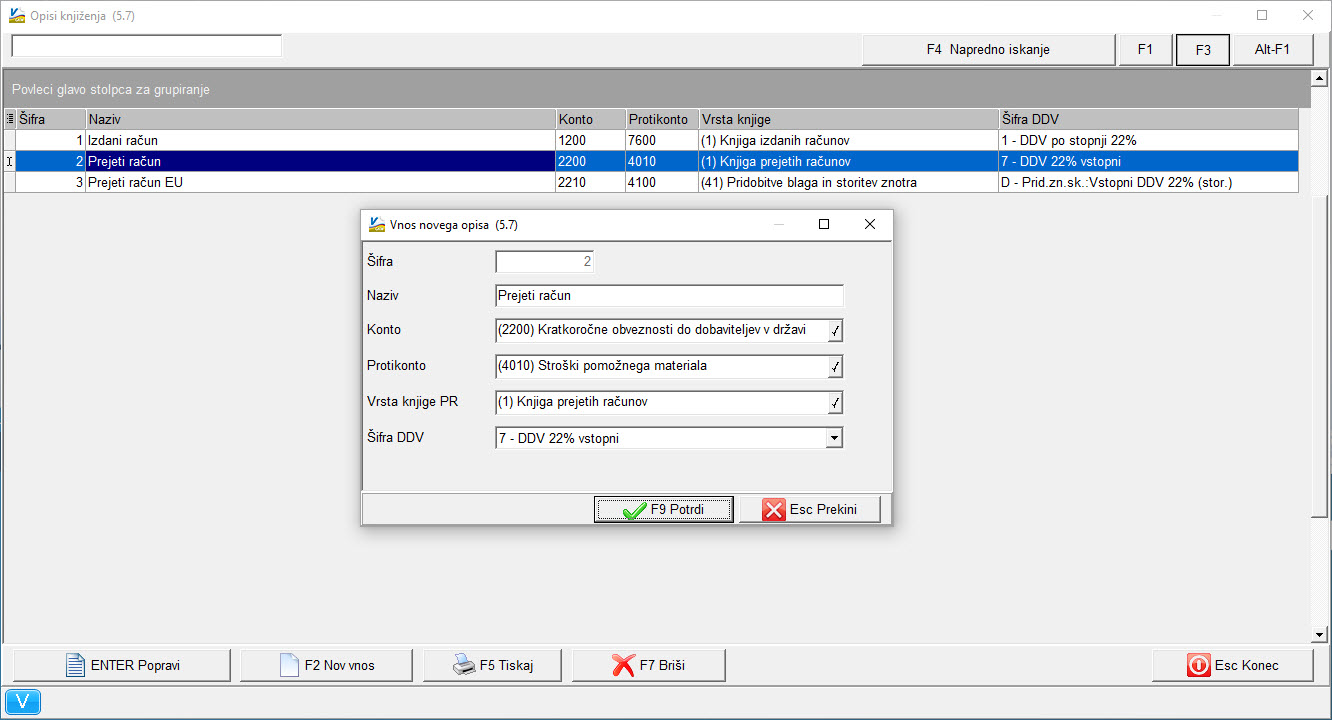The width and height of the screenshot is (1332, 720).
Task: Maximize the Vnos novega opisa dialog
Action: 824,225
